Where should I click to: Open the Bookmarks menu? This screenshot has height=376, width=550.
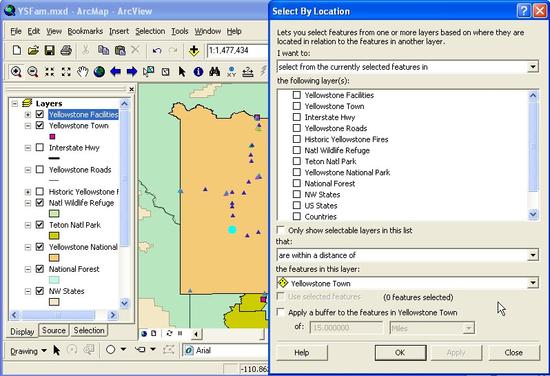[85, 31]
